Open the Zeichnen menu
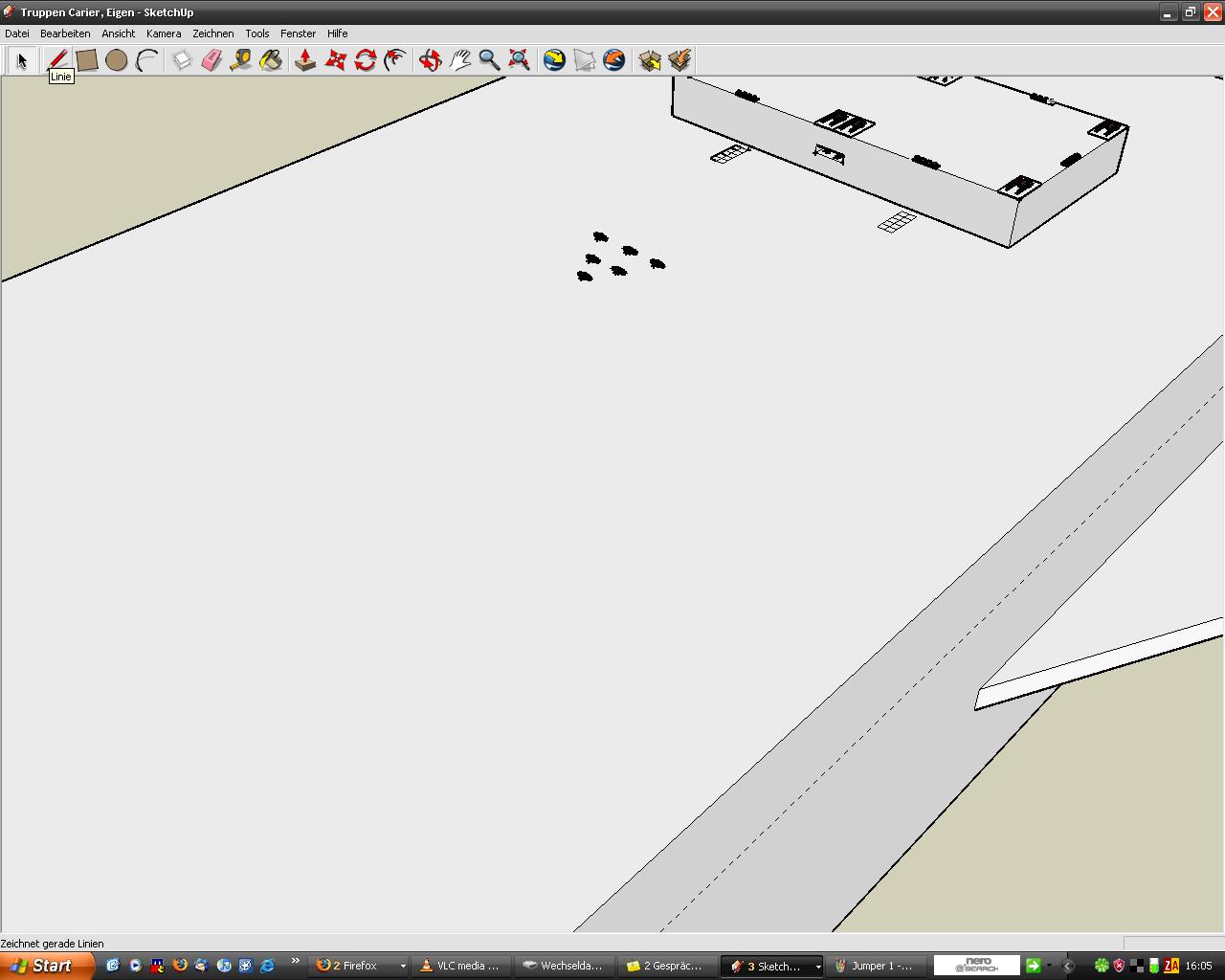Image resolution: width=1225 pixels, height=980 pixels. [212, 33]
